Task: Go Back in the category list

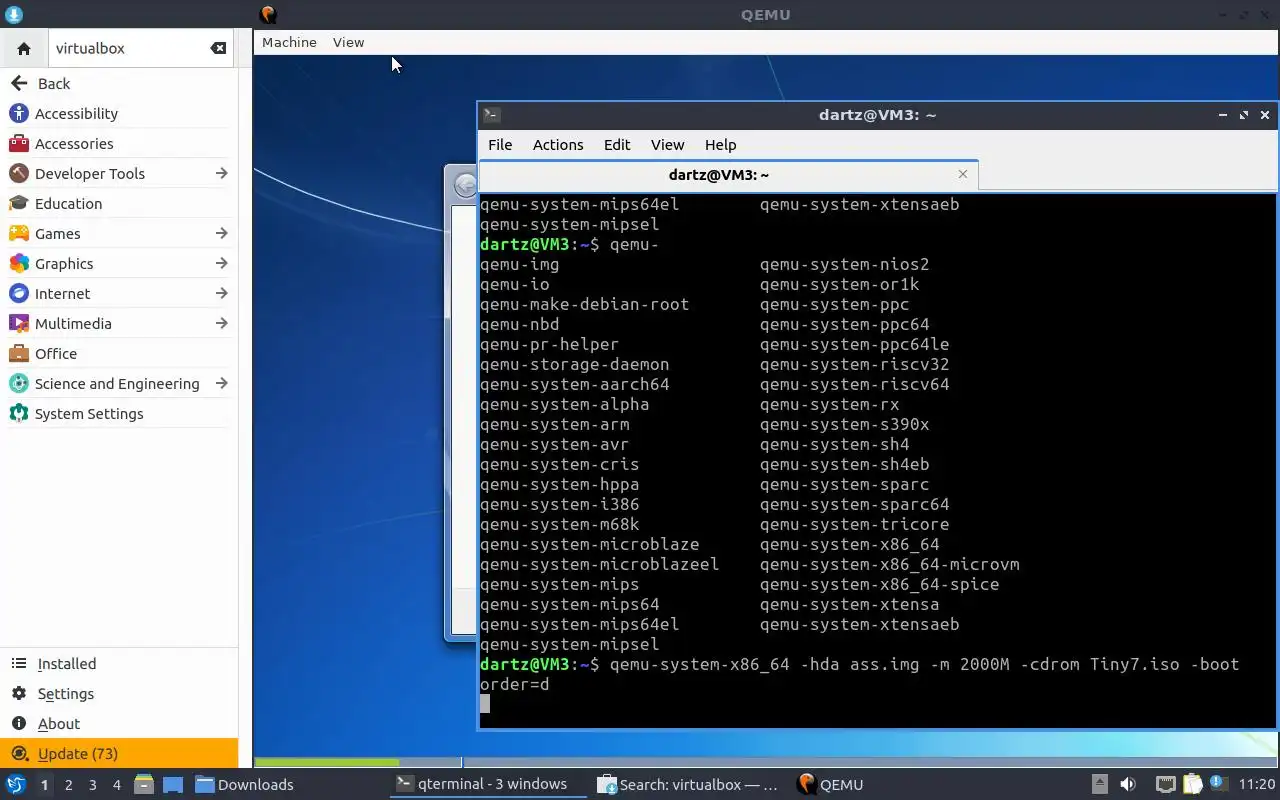Action: click(119, 83)
